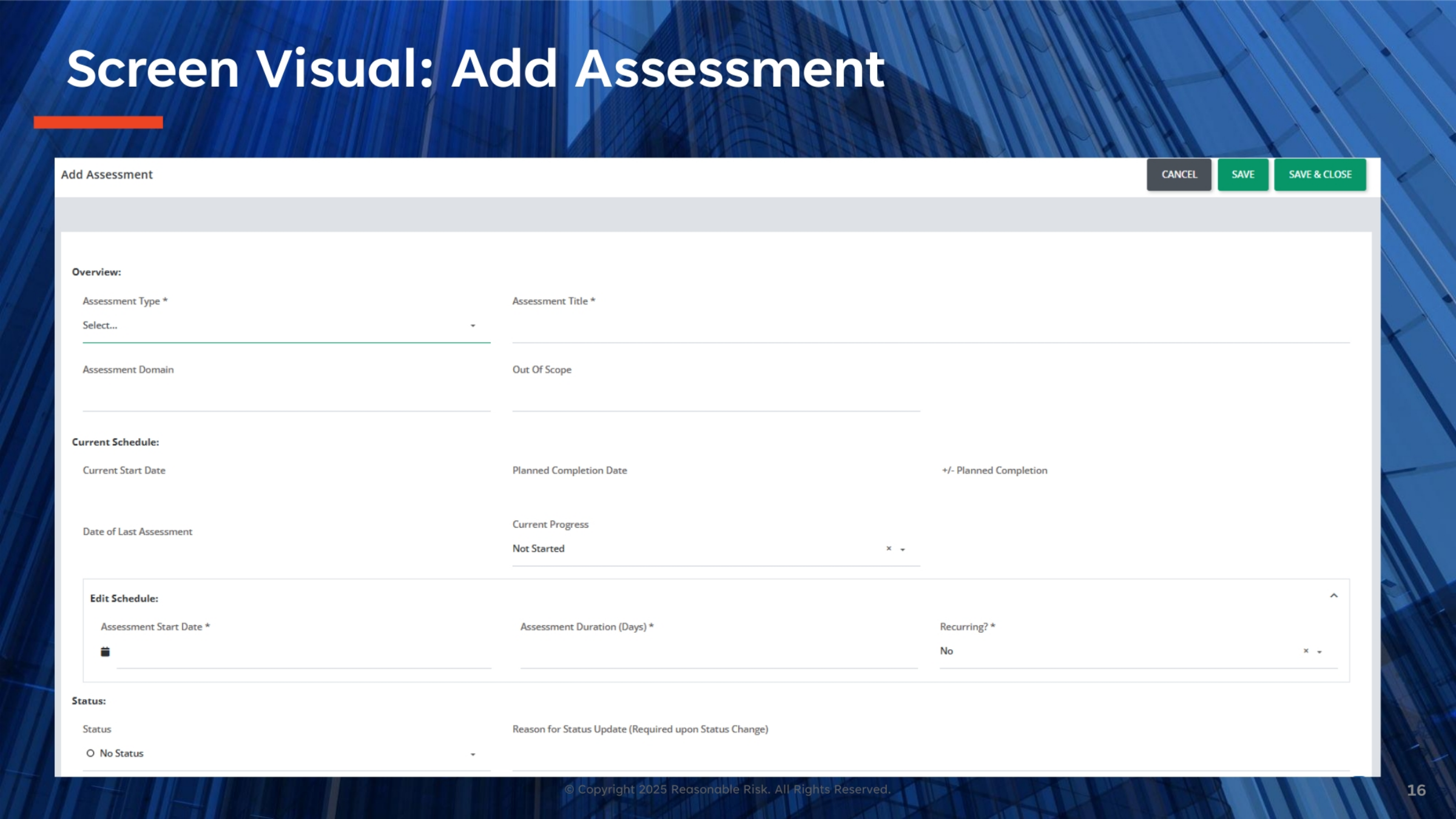Screen dimensions: 1456x819
Task: Click the 'Overview:' section heading
Action: (x=96, y=272)
